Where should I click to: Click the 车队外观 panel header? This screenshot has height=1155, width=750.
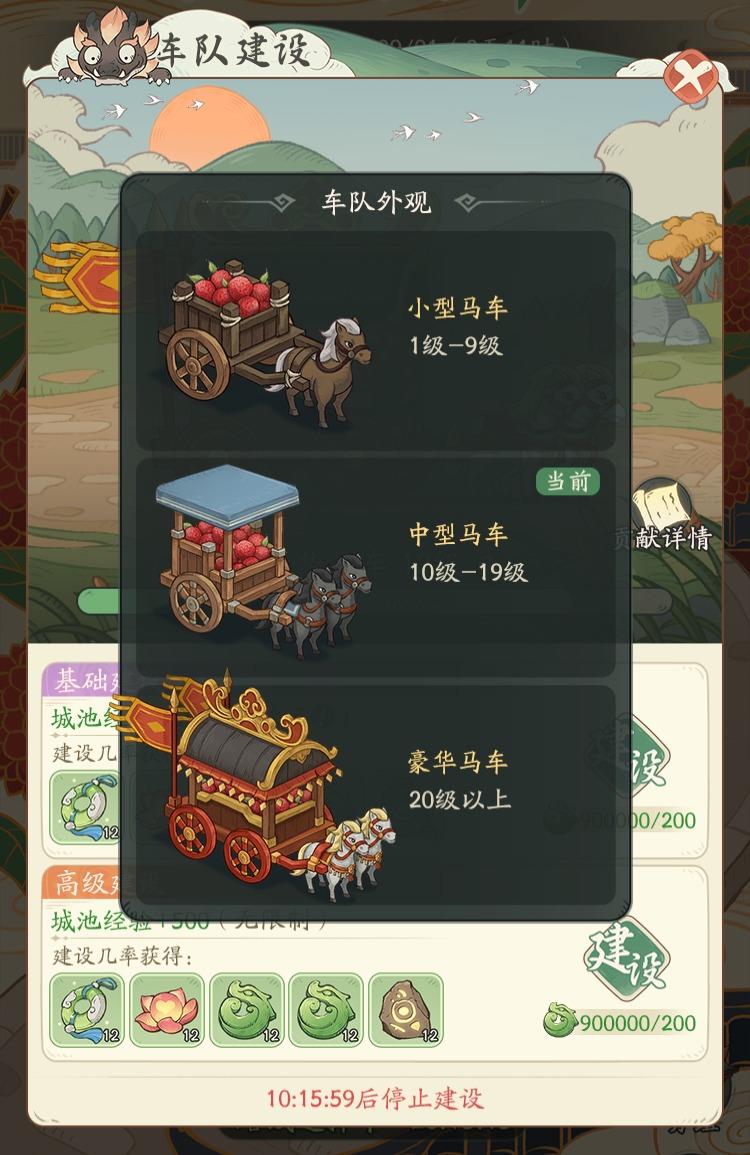(376, 202)
